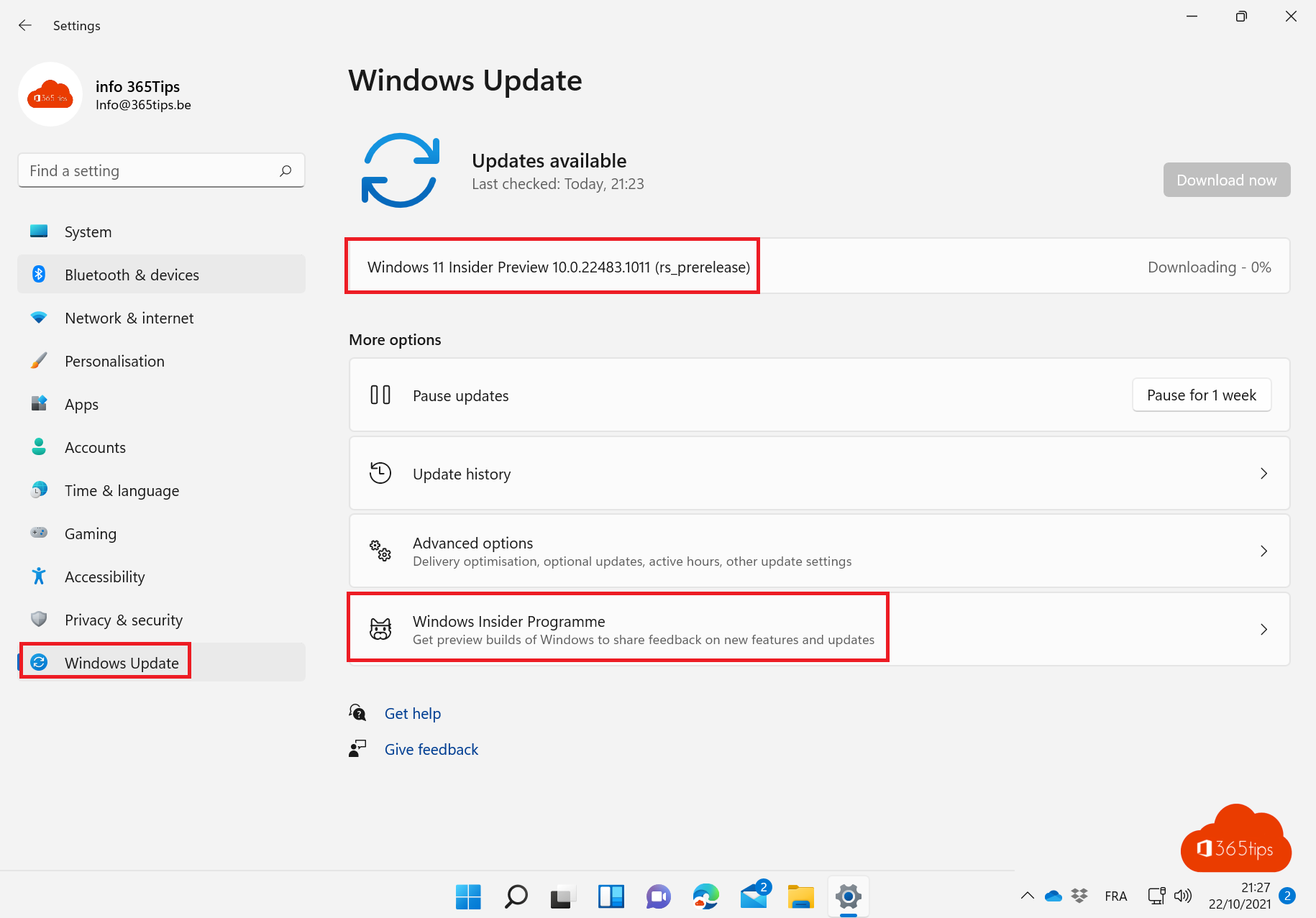Click the Advanced options gears icon
1316x918 pixels.
[380, 551]
